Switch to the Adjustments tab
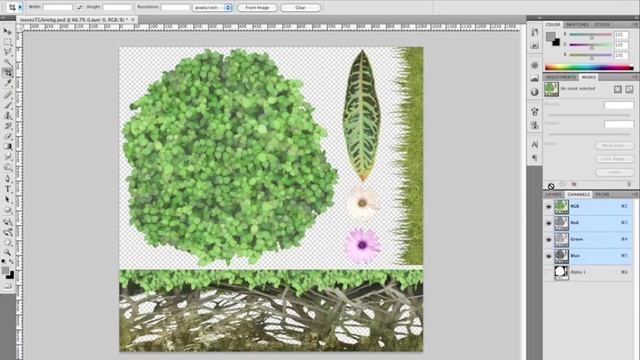The image size is (640, 360). pos(560,77)
